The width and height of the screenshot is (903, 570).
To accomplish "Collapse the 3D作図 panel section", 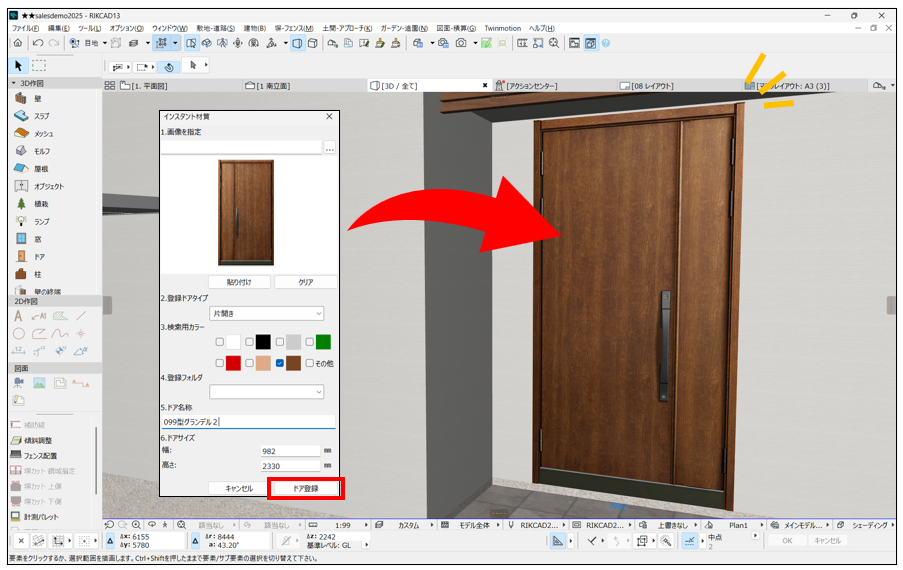I will point(11,82).
